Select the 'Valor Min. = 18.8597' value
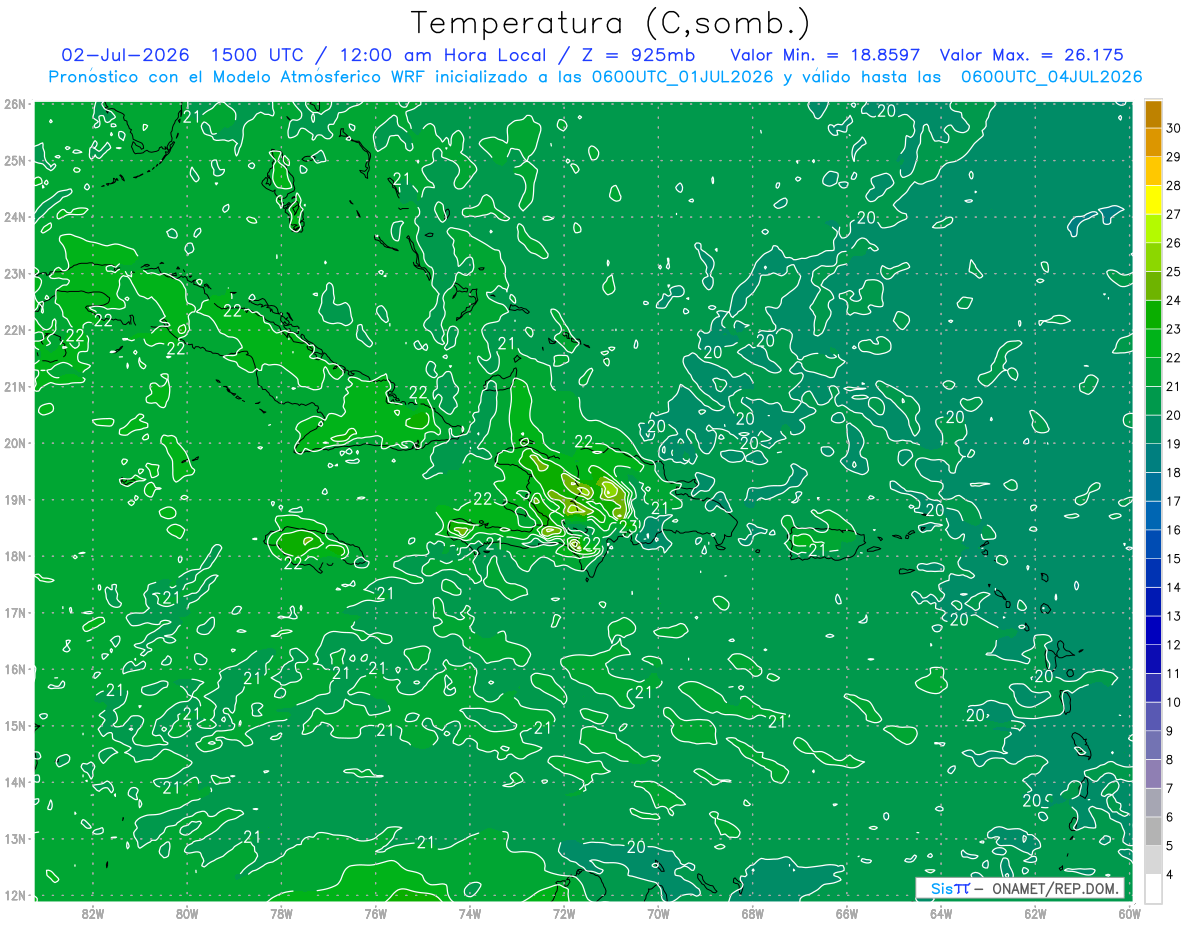The image size is (1200, 927). [x=825, y=55]
